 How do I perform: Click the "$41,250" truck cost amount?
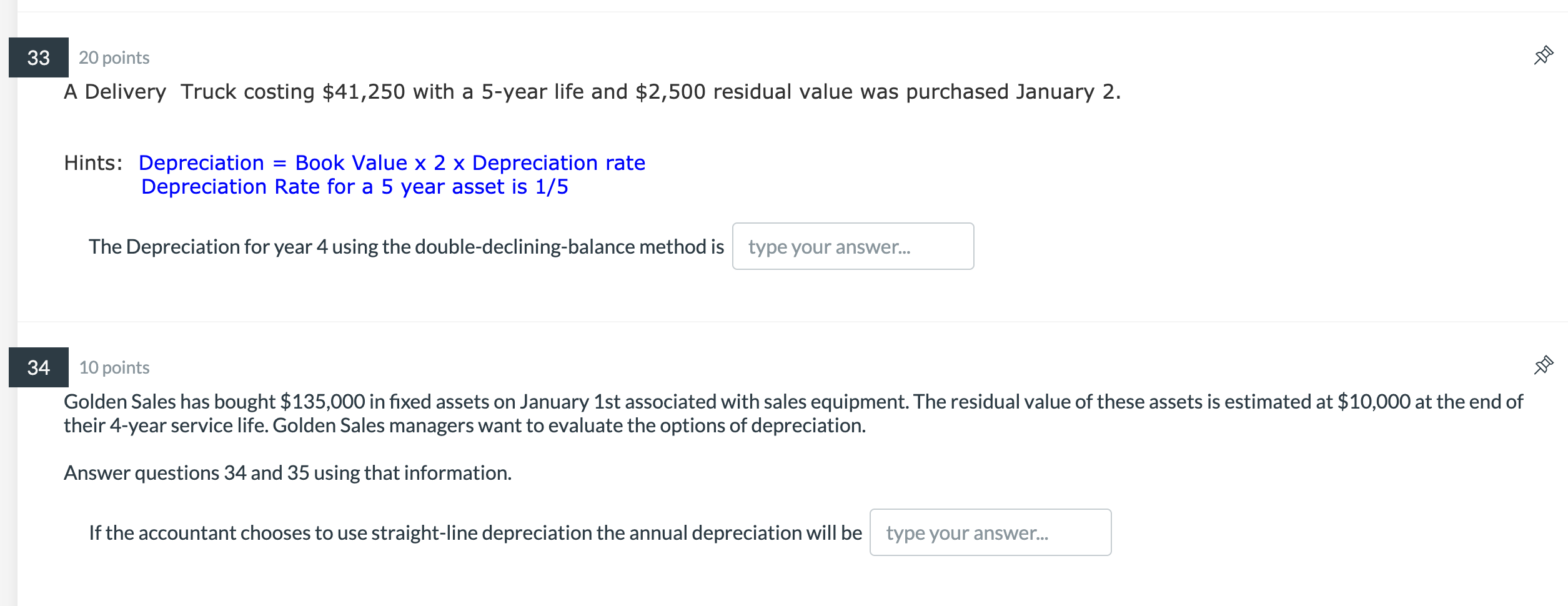click(x=364, y=92)
